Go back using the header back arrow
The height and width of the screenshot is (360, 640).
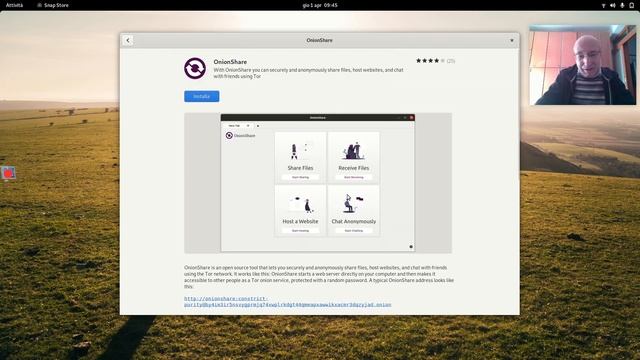pos(128,40)
